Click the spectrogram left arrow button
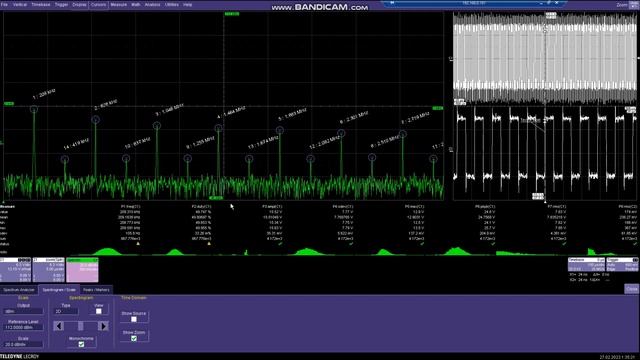Screen dimensions: 640x360 click(x=59, y=326)
